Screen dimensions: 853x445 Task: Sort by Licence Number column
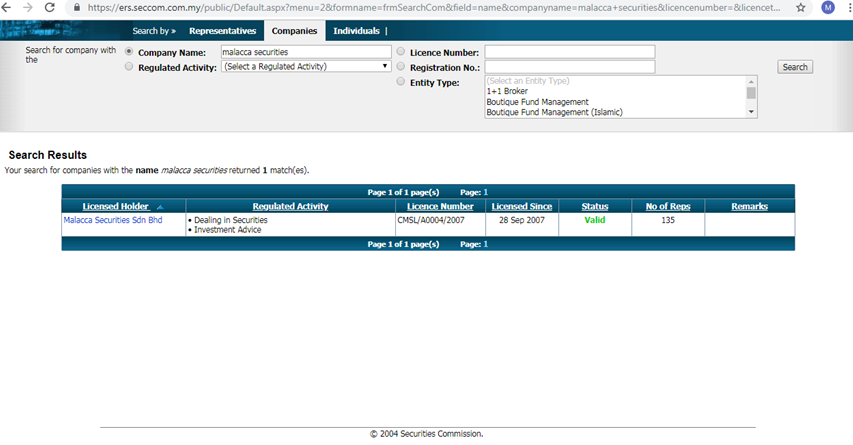440,206
